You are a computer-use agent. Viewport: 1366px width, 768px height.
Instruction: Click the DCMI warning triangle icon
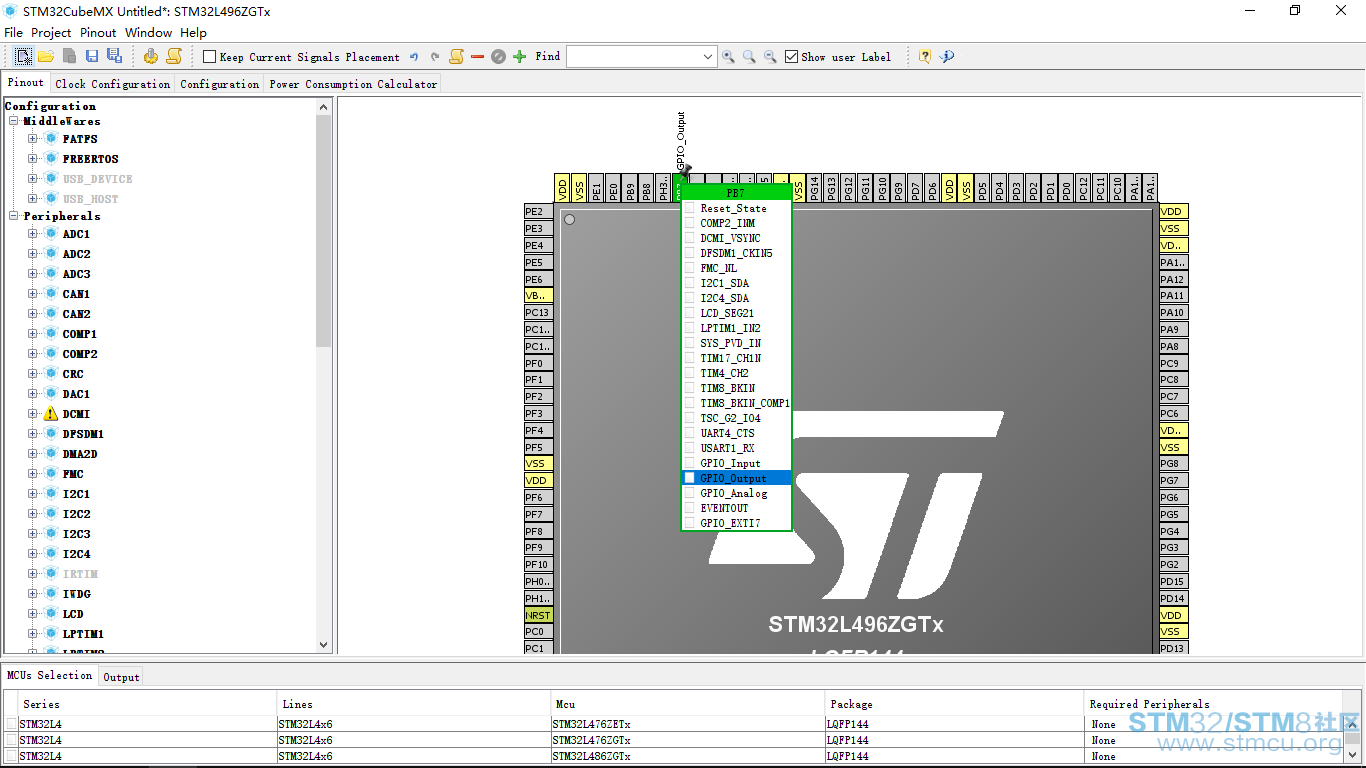pyautogui.click(x=51, y=414)
